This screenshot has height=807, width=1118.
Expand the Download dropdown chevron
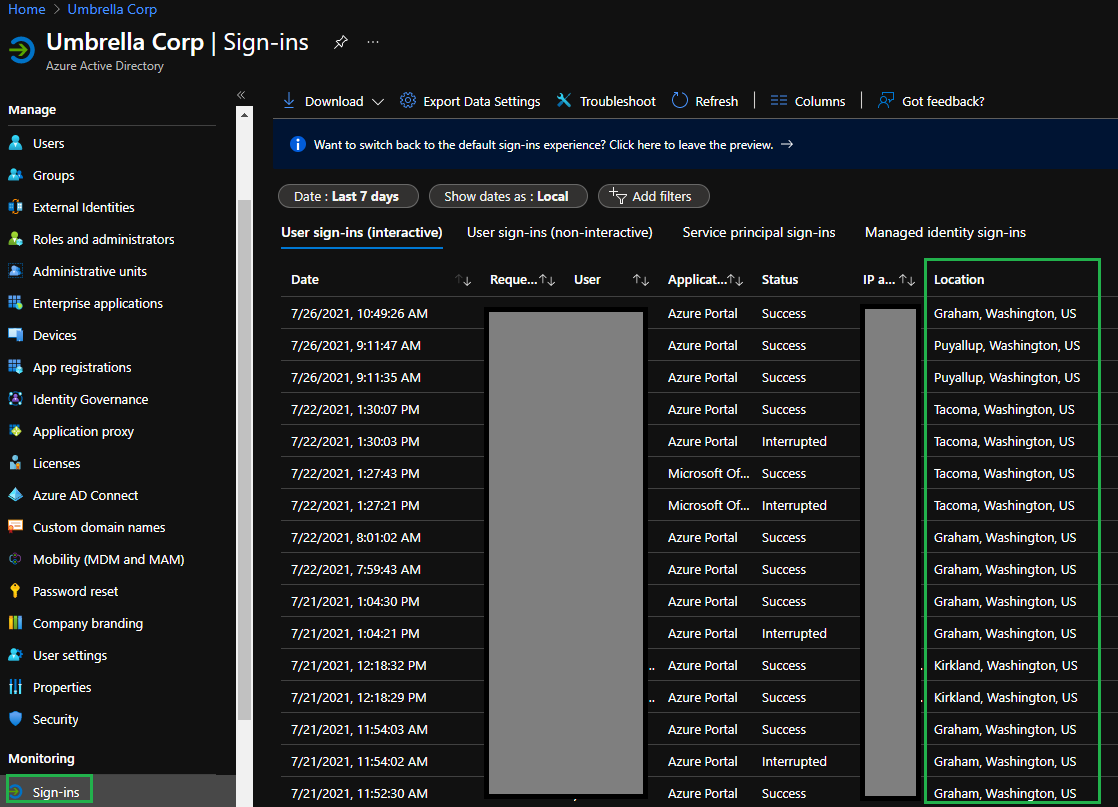tap(378, 102)
